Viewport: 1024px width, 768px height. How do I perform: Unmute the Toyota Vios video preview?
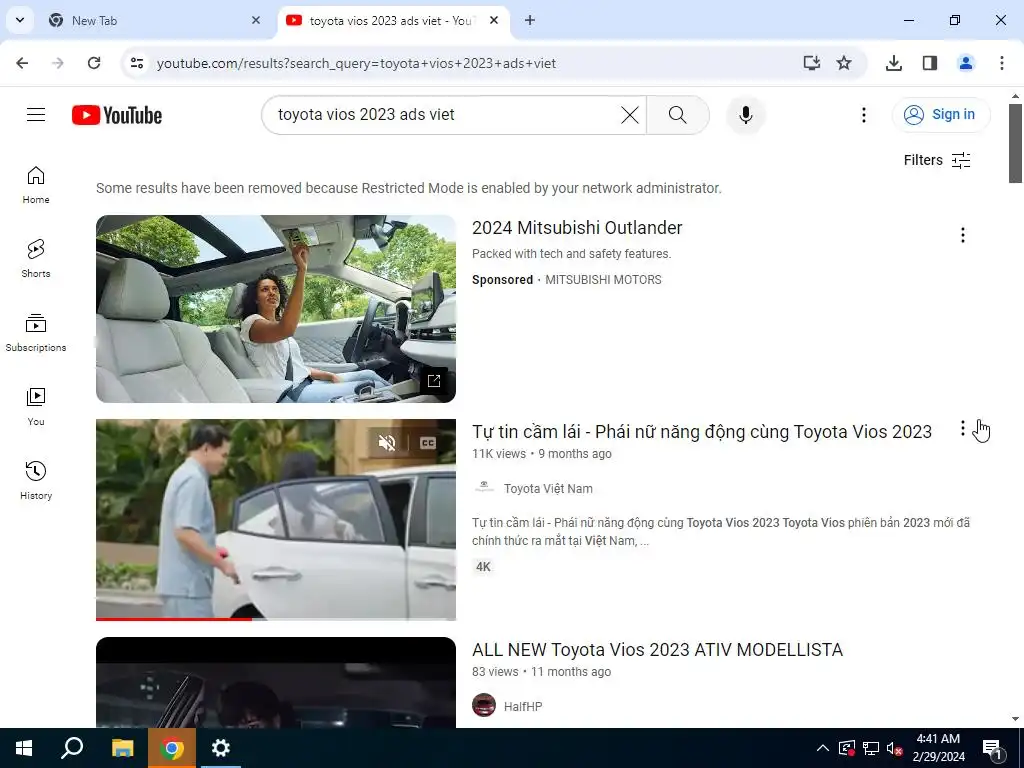pos(387,443)
